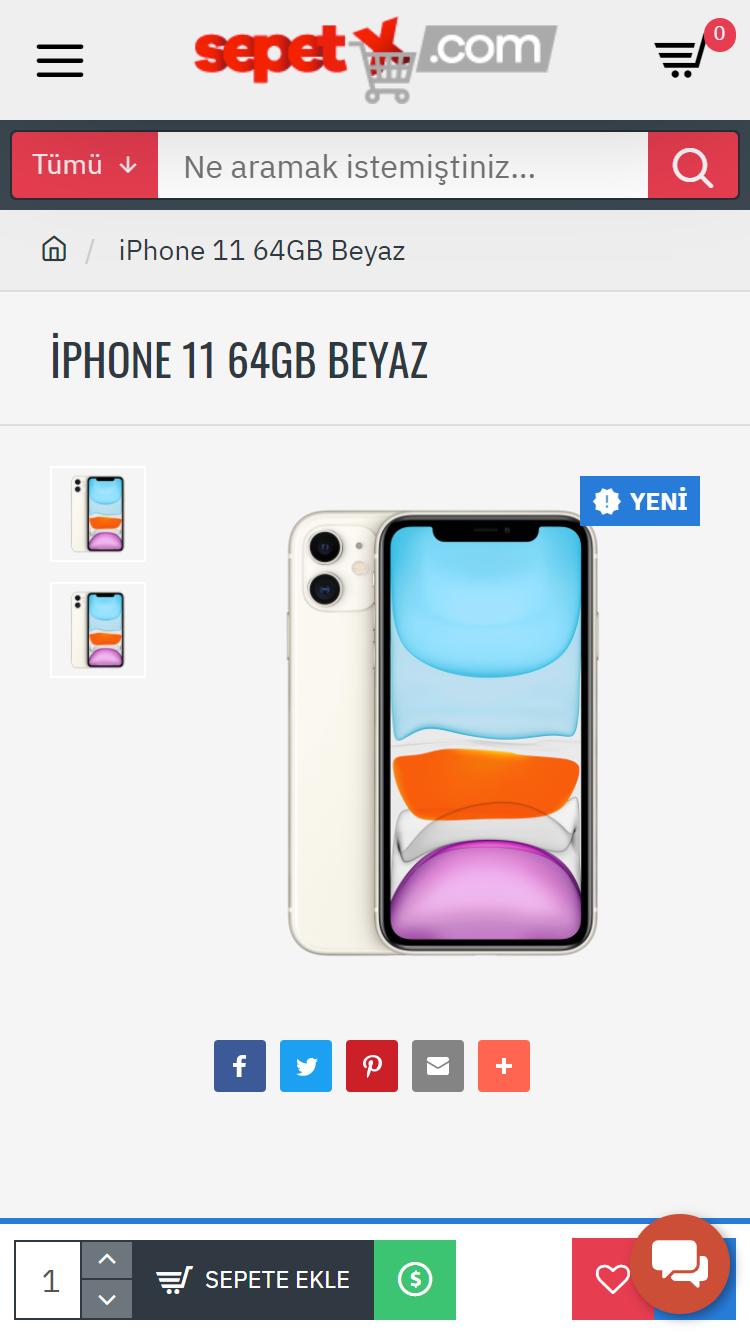Select the first iPhone thumbnail
Viewport: 750px width, 1334px height.
tap(98, 514)
